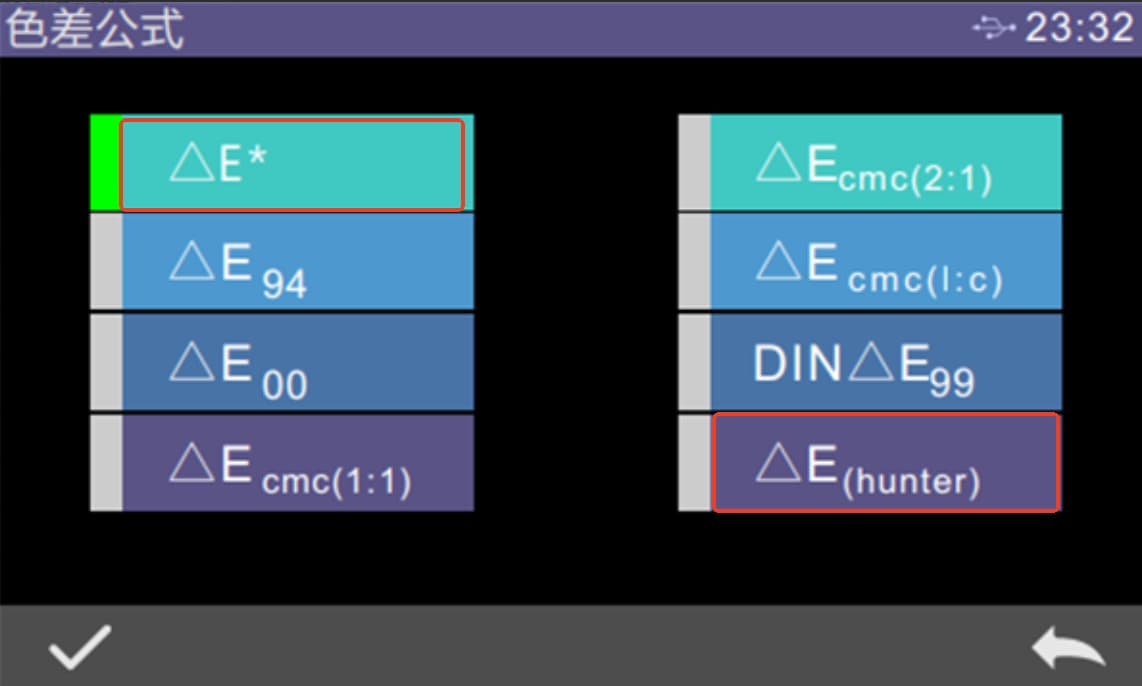Viewport: 1142px width, 686px height.
Task: Choose the ΔEcmc(l:c) formula
Action: click(x=885, y=261)
